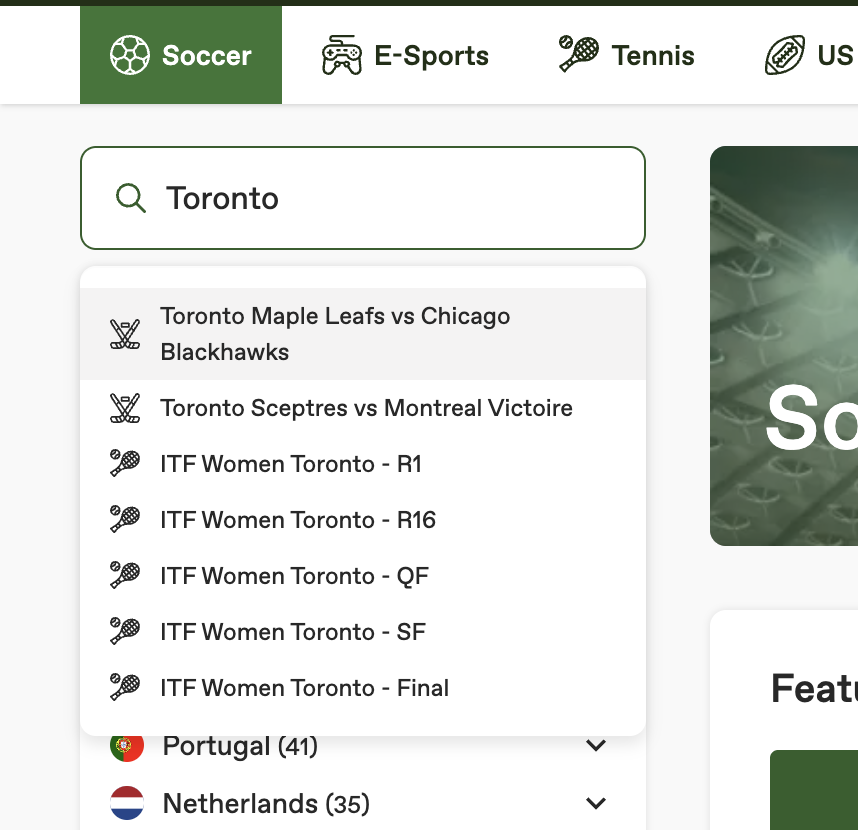Choose Toronto Sceptres vs Montreal Victoire result
Screen dimensions: 858x830
366,408
